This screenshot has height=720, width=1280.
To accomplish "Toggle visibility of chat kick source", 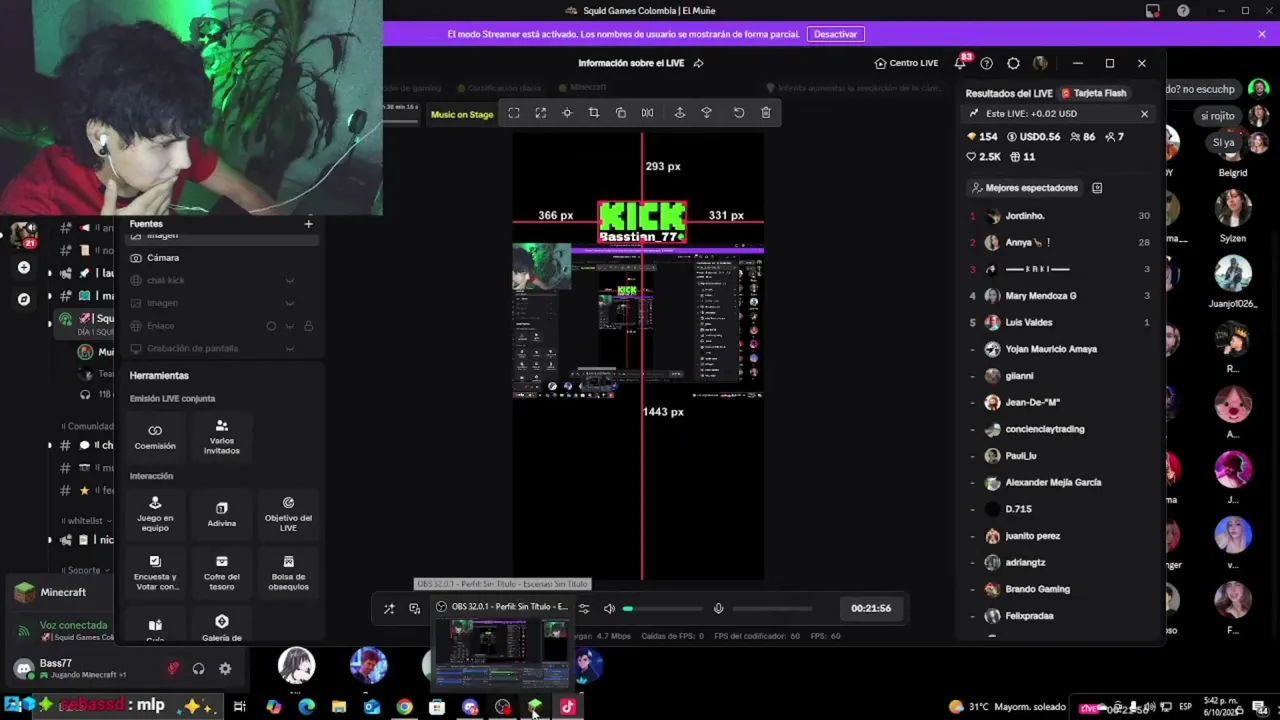I will click(290, 280).
